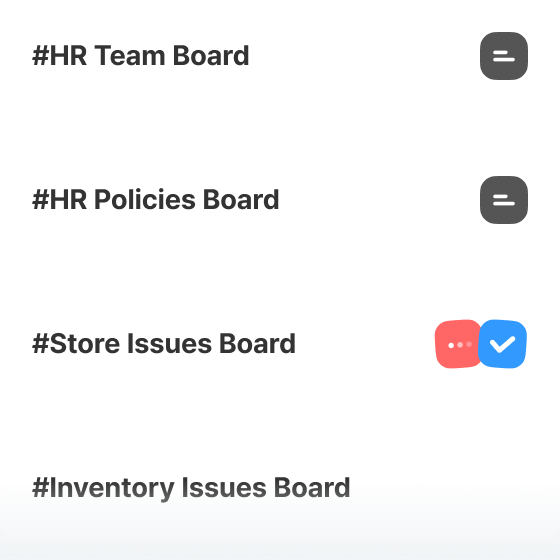
Task: Open the red chat bubble icon on Store Issues Board
Action: click(458, 344)
